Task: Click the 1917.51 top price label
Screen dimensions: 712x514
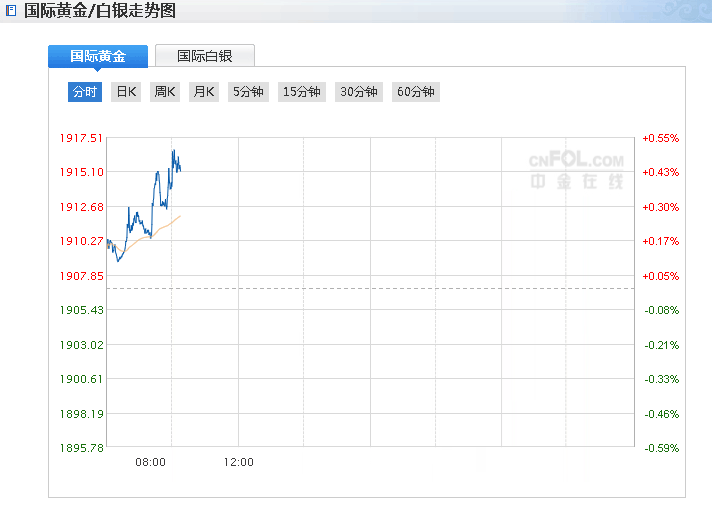Action: click(83, 138)
